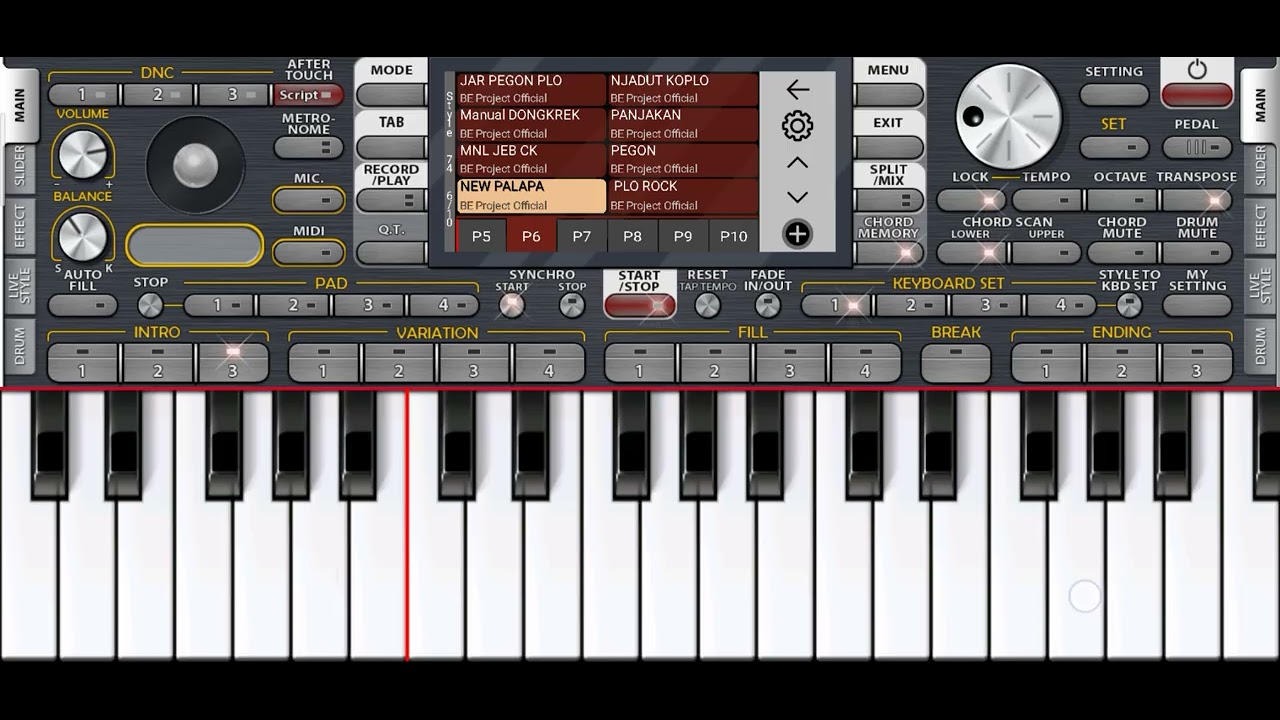
Task: Open the MODE button
Action: click(392, 95)
